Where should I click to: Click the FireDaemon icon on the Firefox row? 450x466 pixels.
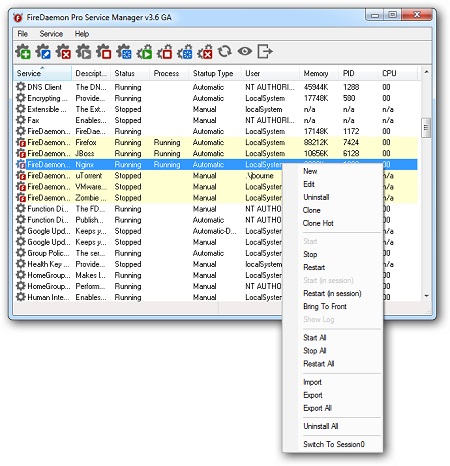pyautogui.click(x=21, y=142)
